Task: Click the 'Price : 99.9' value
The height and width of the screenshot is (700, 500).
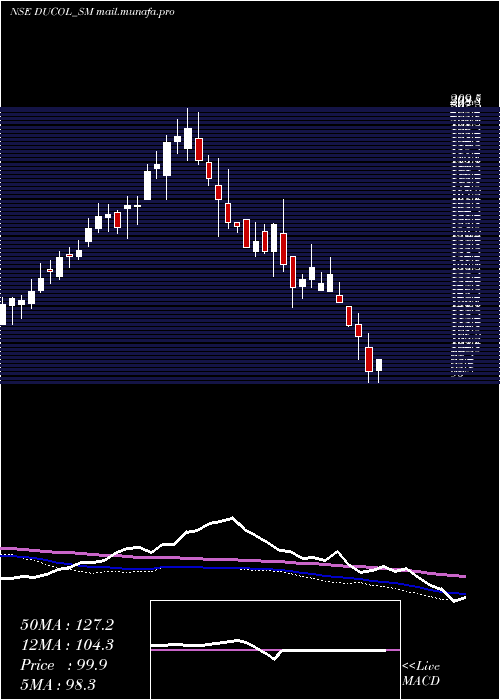Action: pos(64,665)
